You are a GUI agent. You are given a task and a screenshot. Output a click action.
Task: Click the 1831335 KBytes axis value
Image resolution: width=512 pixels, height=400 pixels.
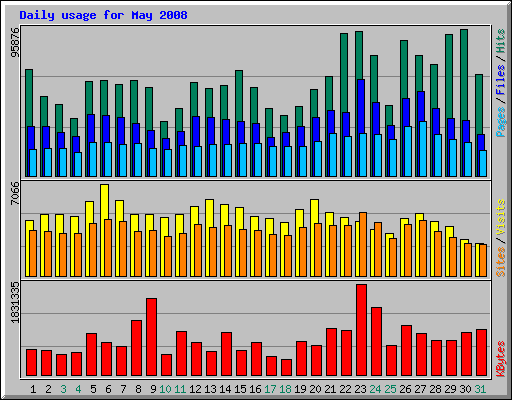pos(15,302)
